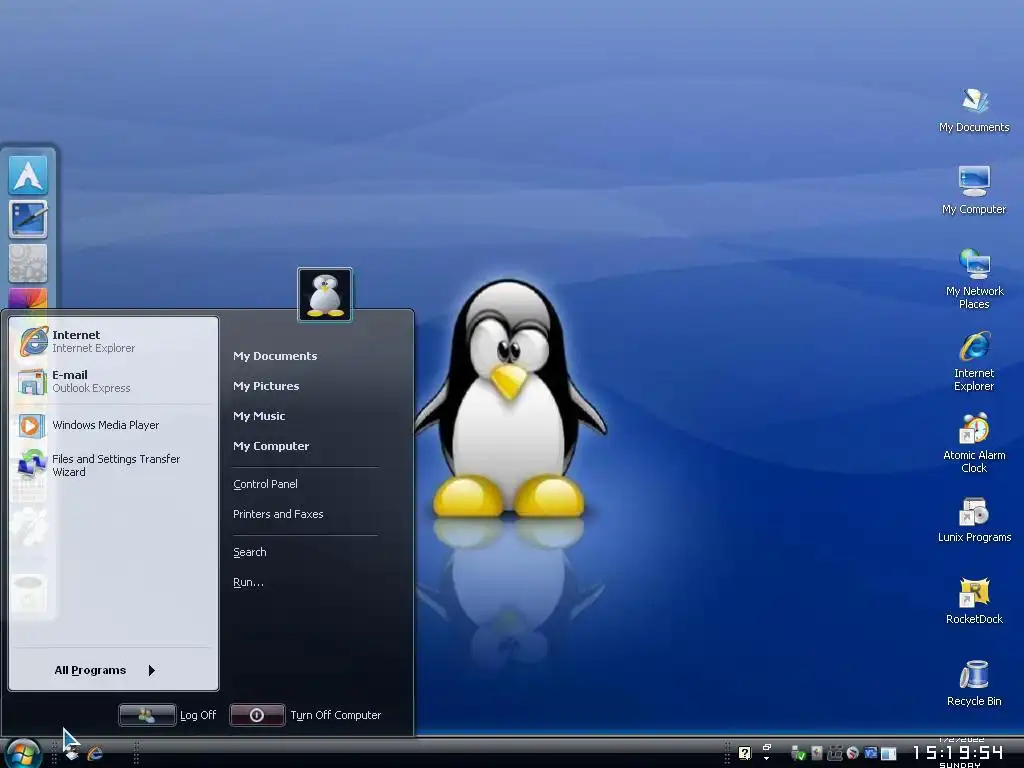The width and height of the screenshot is (1024, 768).
Task: Open Printers and Faxes
Action: [x=278, y=514]
